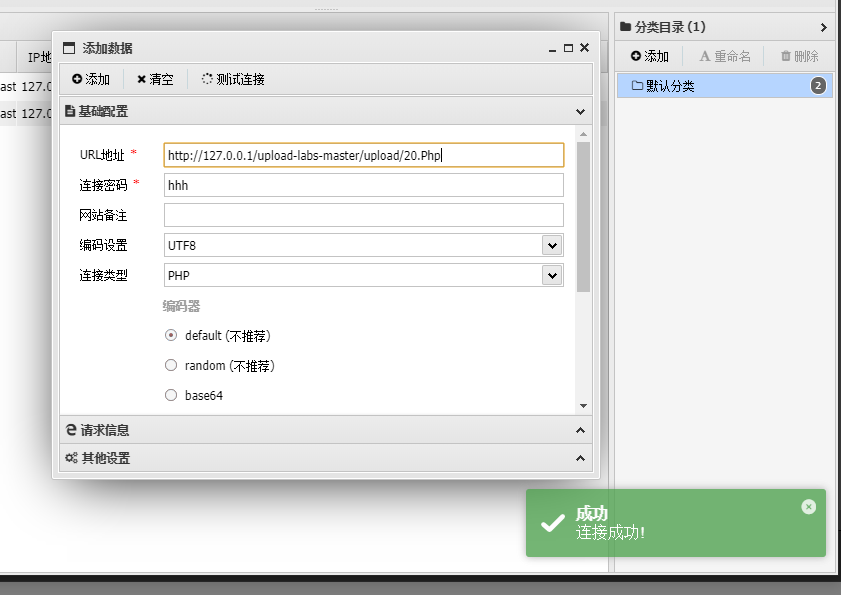Viewport: 841px width, 595px height.
Task: Collapse category panel with right chevron
Action: click(823, 27)
